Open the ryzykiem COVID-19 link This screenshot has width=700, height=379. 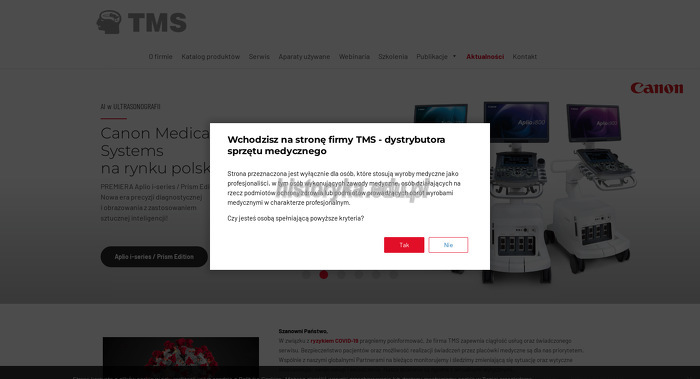pyautogui.click(x=334, y=341)
